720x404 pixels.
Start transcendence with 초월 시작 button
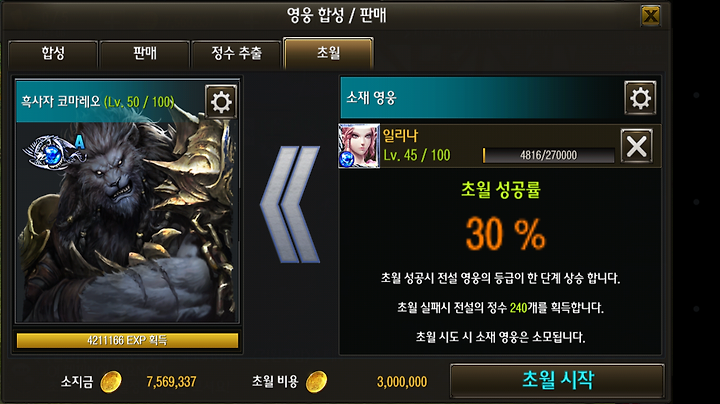click(557, 381)
